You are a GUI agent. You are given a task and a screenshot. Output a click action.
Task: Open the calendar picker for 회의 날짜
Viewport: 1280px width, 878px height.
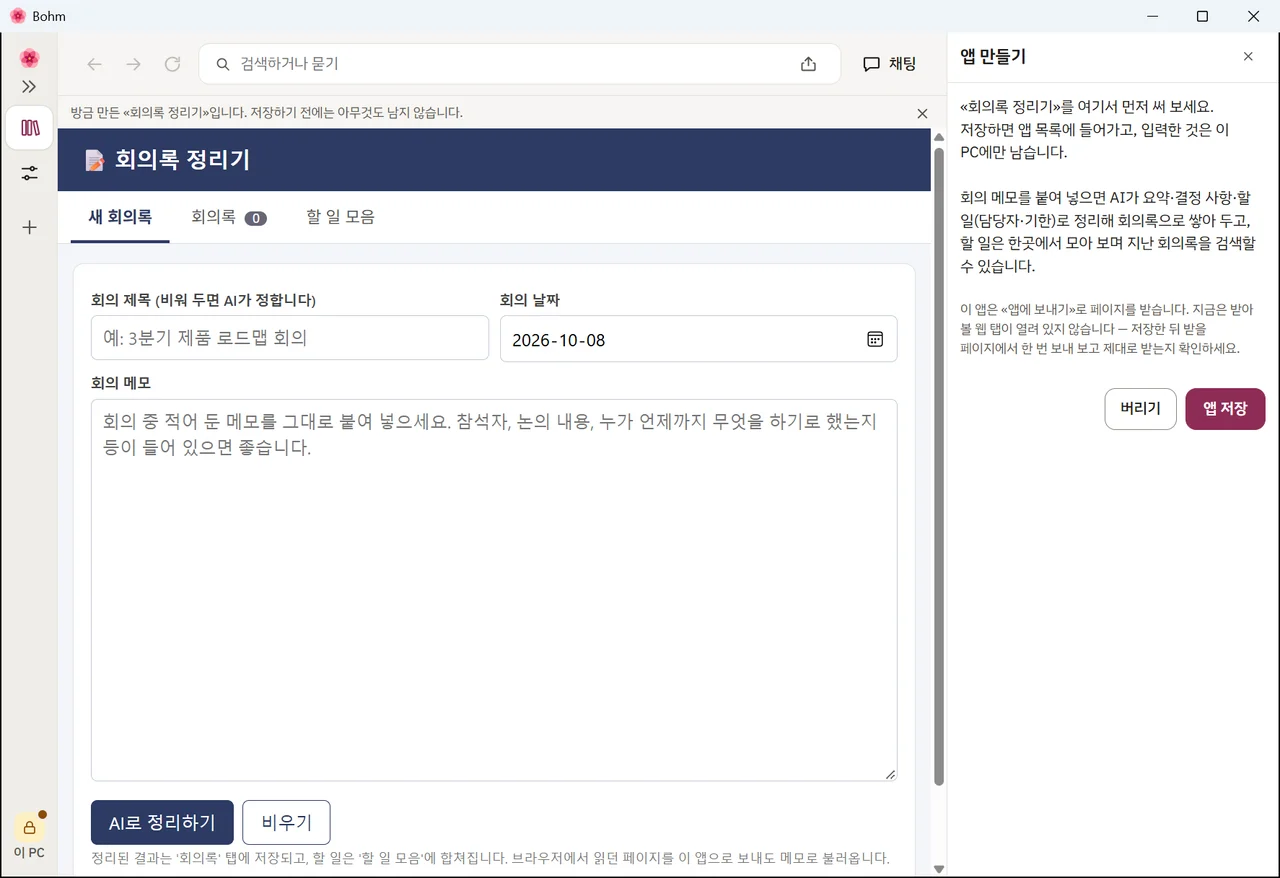pos(875,339)
